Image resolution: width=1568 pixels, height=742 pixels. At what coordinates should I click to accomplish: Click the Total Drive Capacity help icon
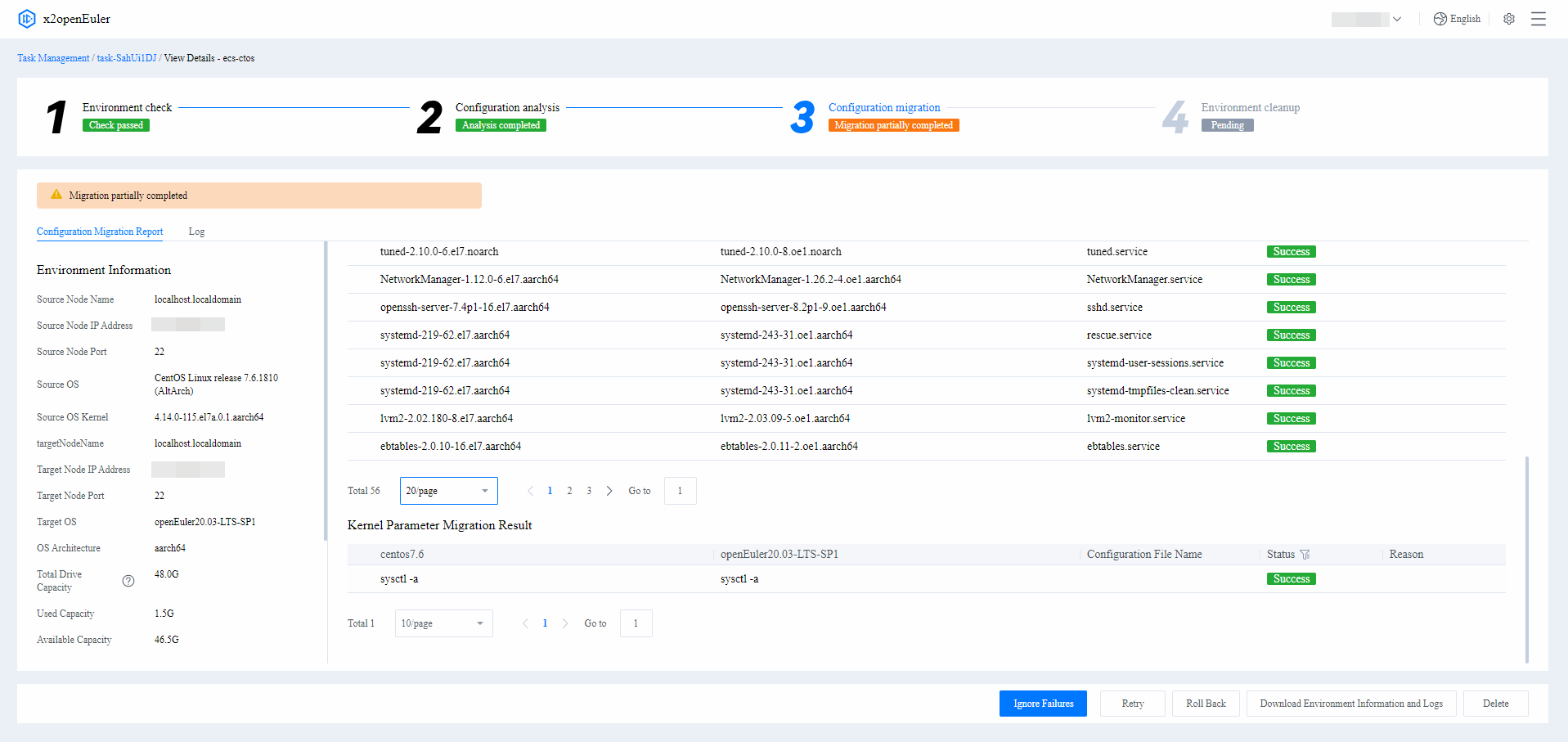[x=128, y=581]
